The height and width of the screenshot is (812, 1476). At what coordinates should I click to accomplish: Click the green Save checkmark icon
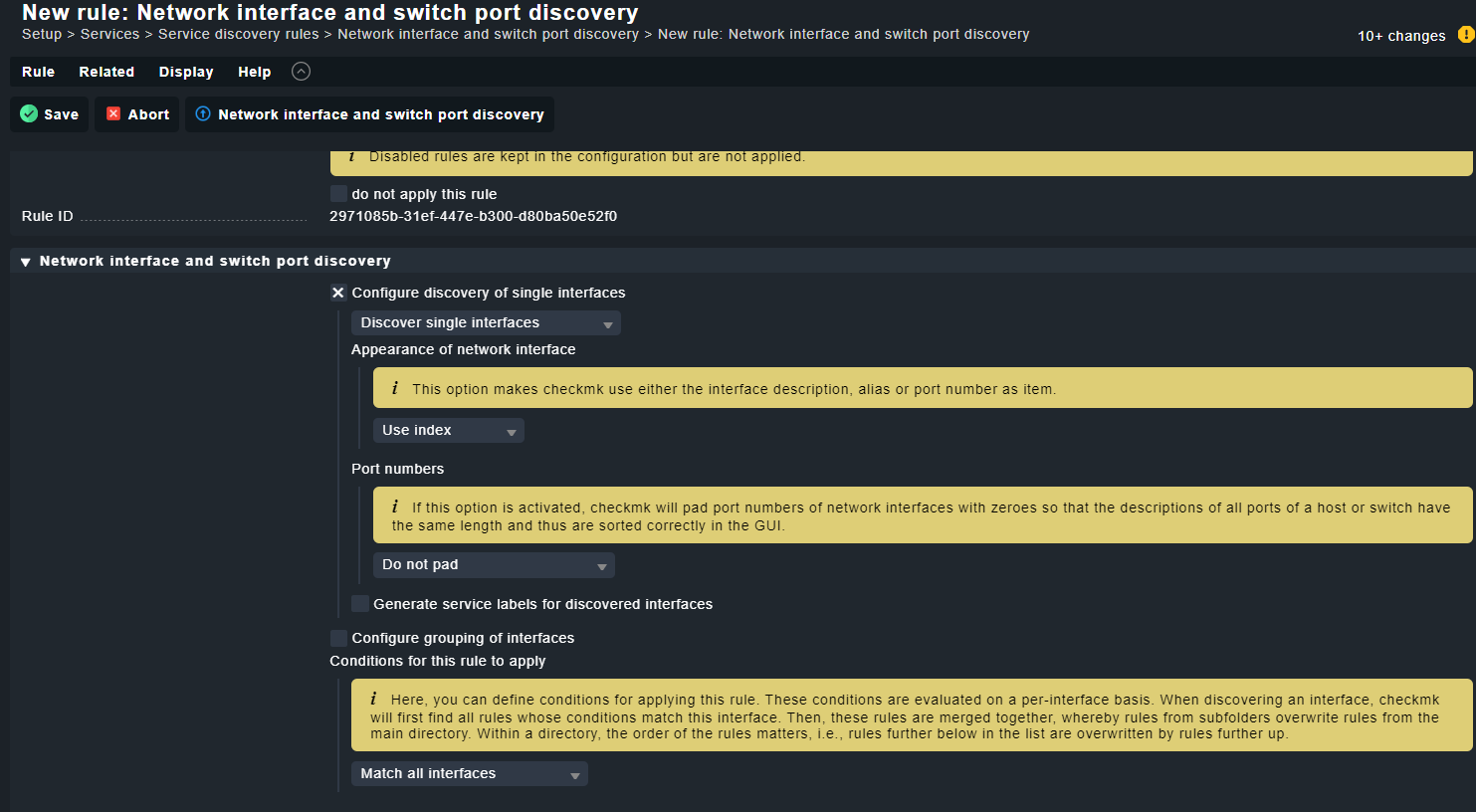(29, 114)
